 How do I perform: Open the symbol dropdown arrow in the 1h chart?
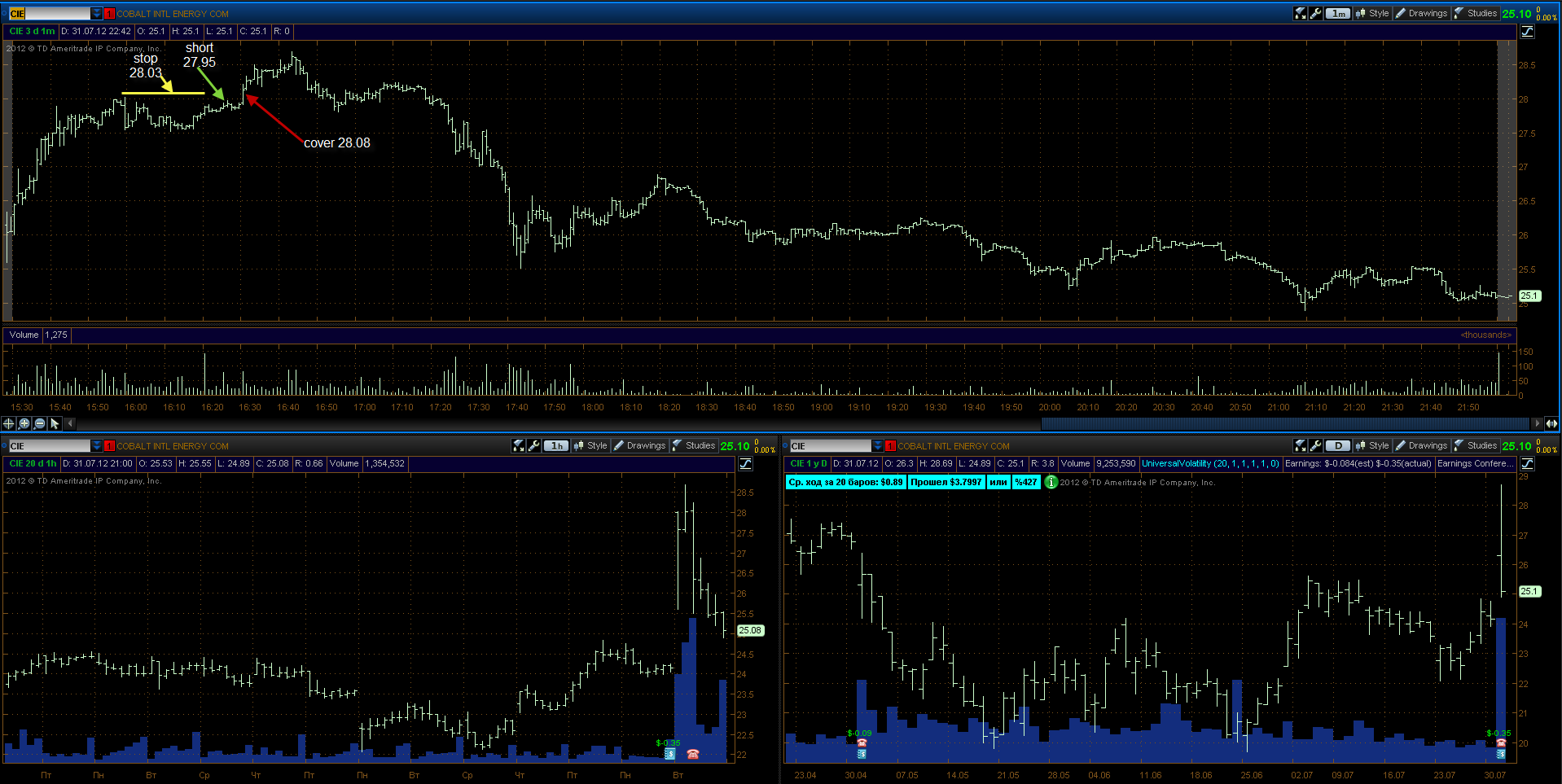click(x=97, y=446)
